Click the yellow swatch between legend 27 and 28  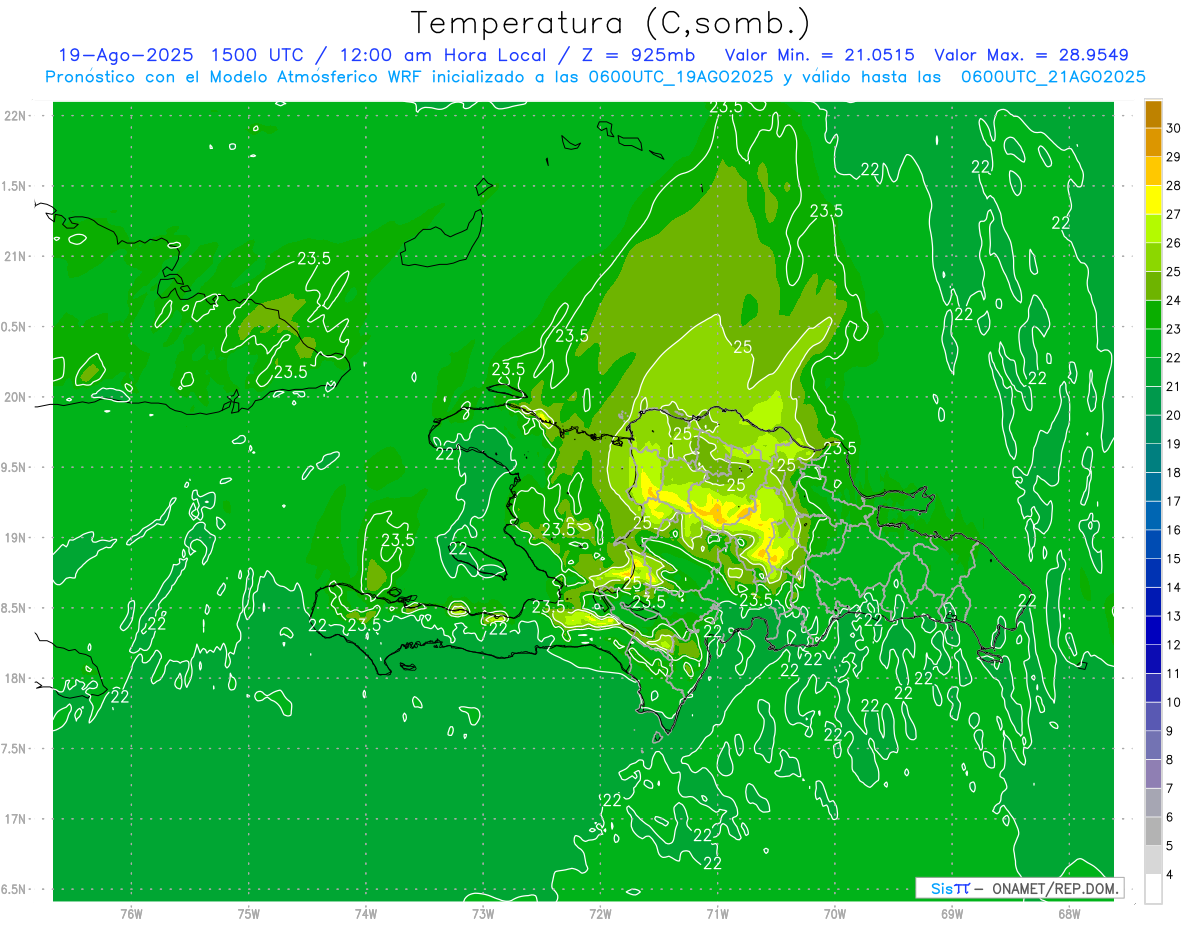(x=1153, y=200)
